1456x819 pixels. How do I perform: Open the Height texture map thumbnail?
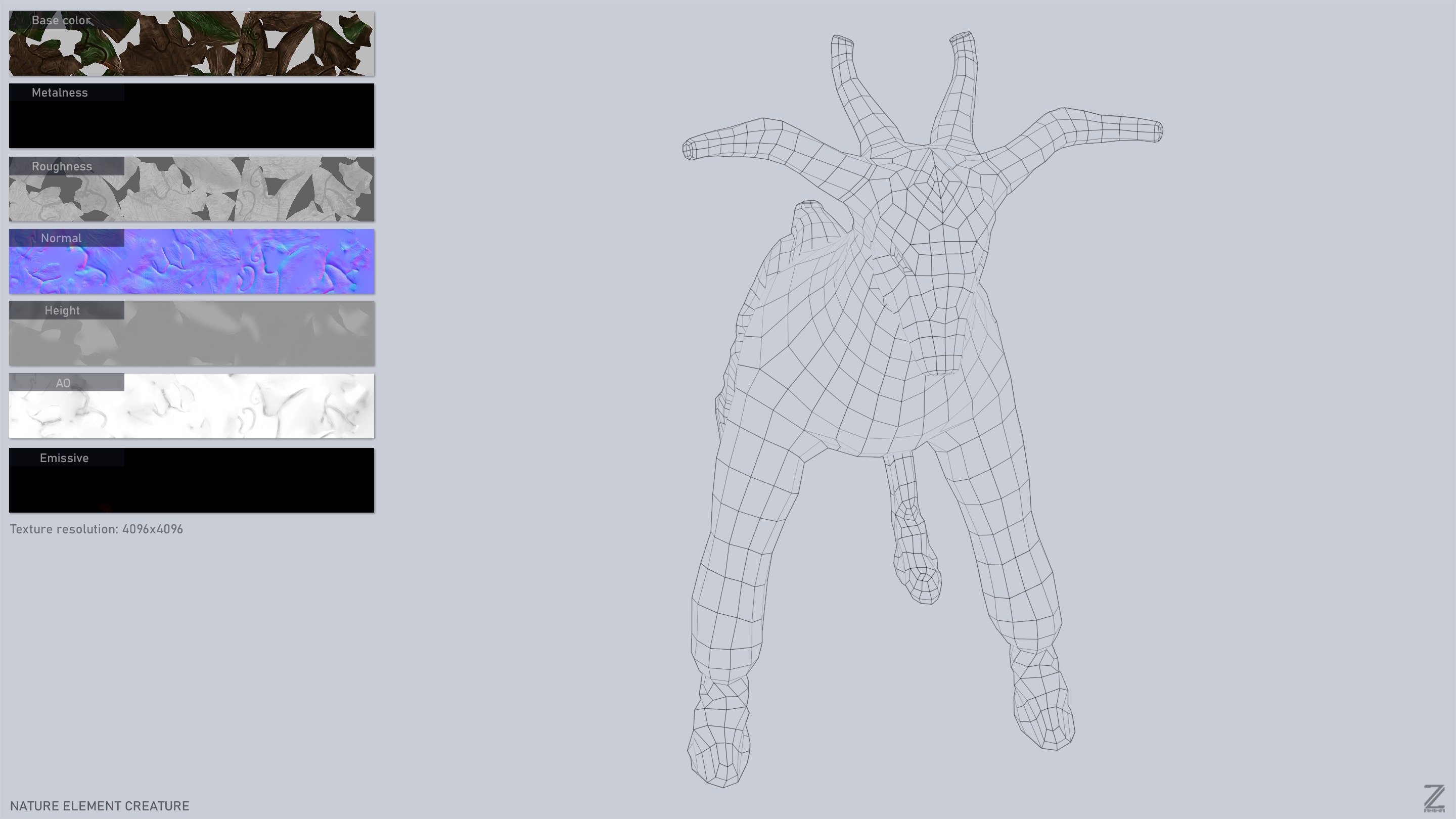point(192,334)
